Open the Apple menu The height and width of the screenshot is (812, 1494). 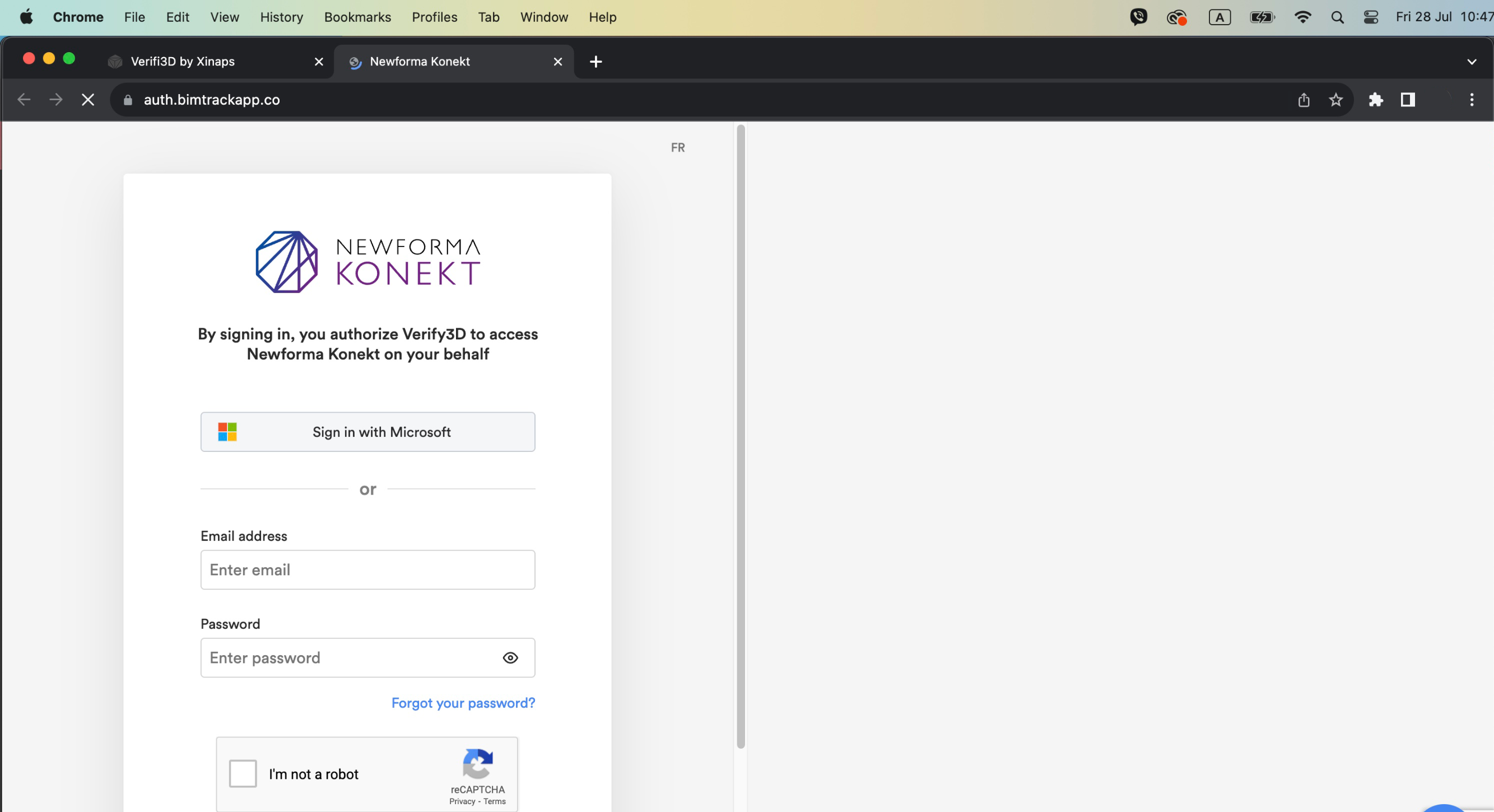(26, 17)
